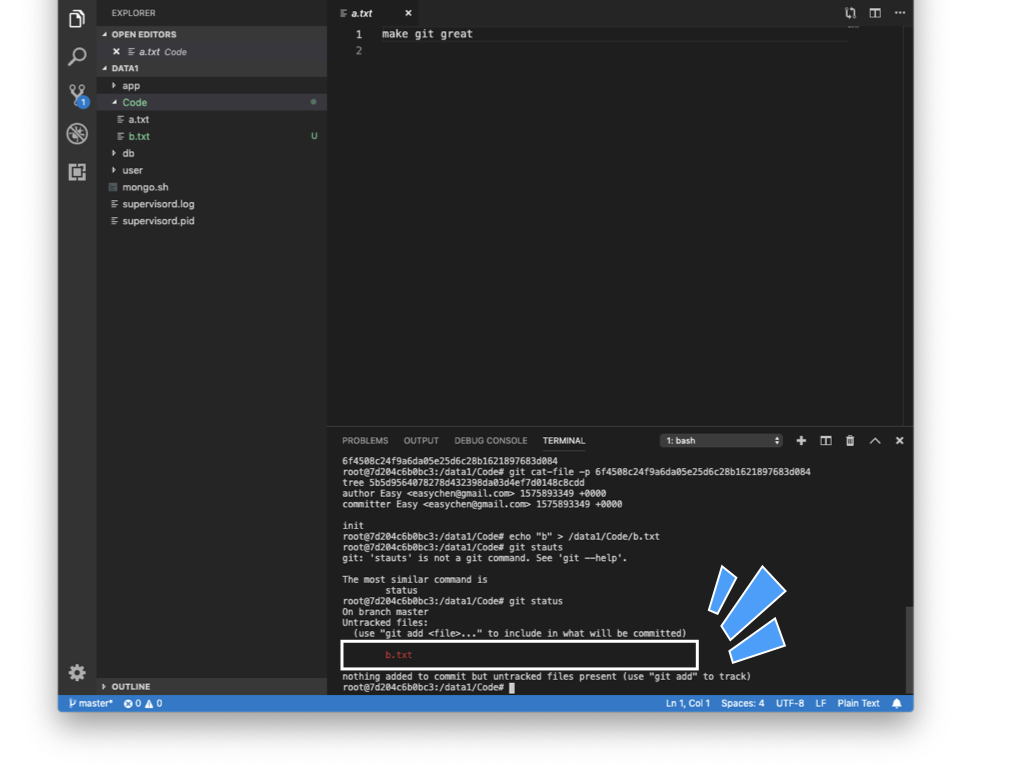This screenshot has width=1024, height=768.
Task: Click the master branch in status bar
Action: pyautogui.click(x=91, y=704)
